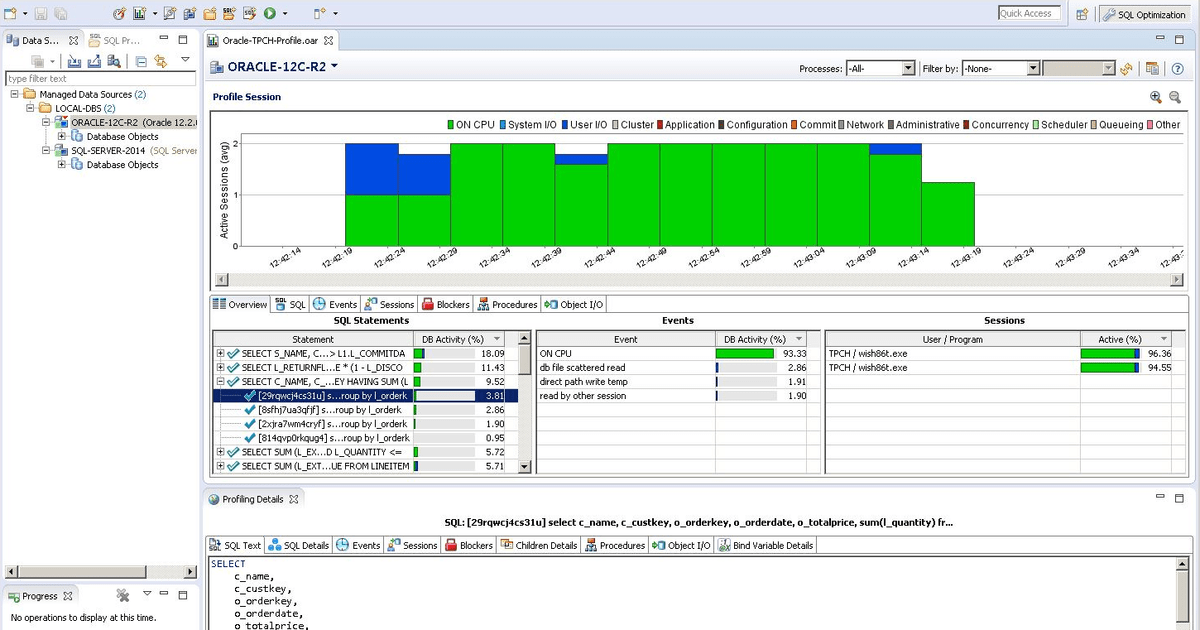Click the Save icon in the main toolbar
Image resolution: width=1200 pixels, height=630 pixels.
click(x=40, y=14)
